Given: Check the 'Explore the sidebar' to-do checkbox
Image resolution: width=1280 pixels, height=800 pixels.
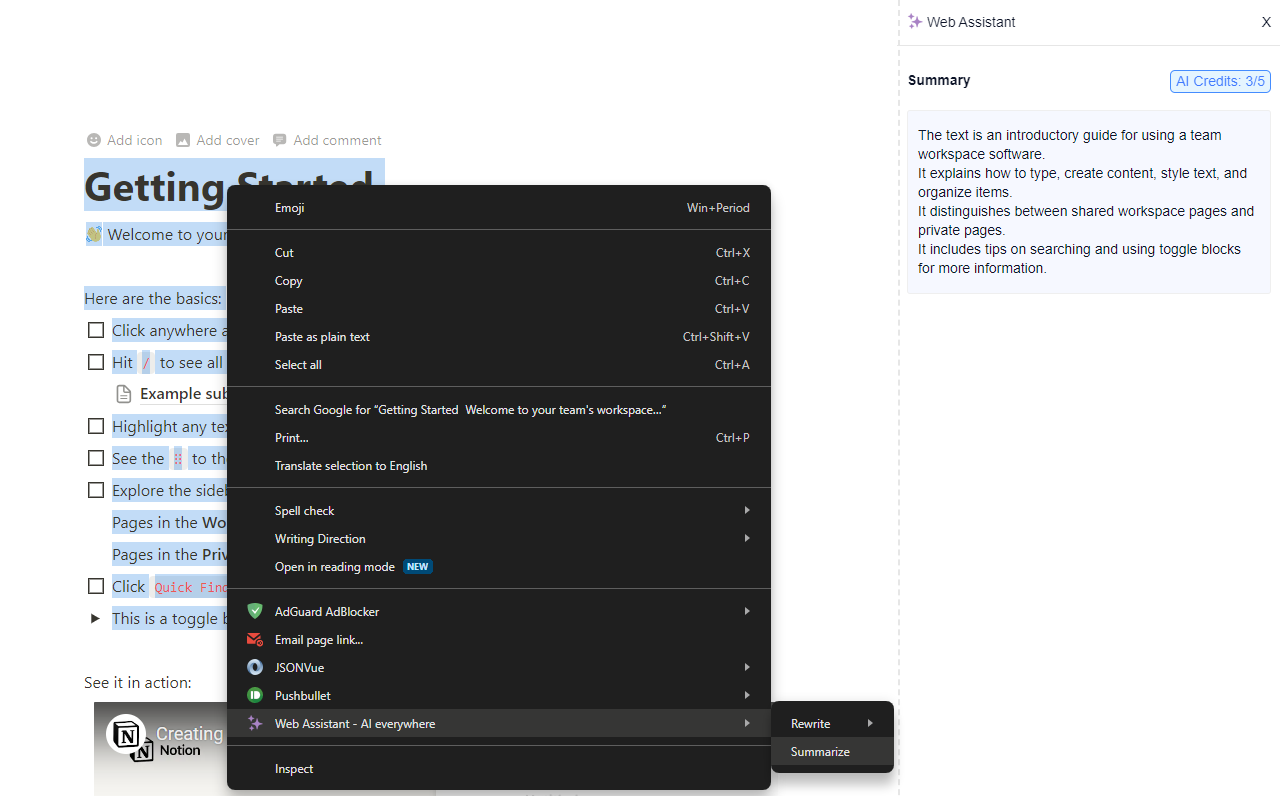Looking at the screenshot, I should 96,490.
